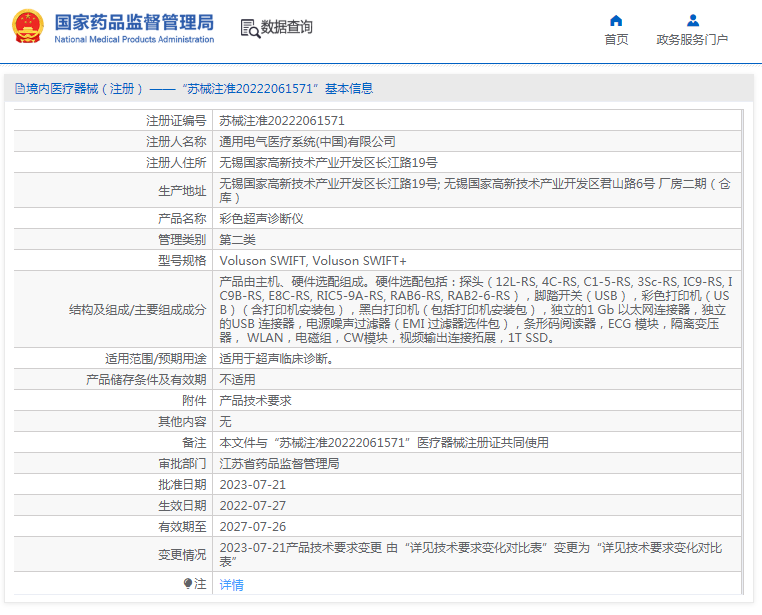Click the 管理类别 label
762x615 pixels.
[x=182, y=239]
